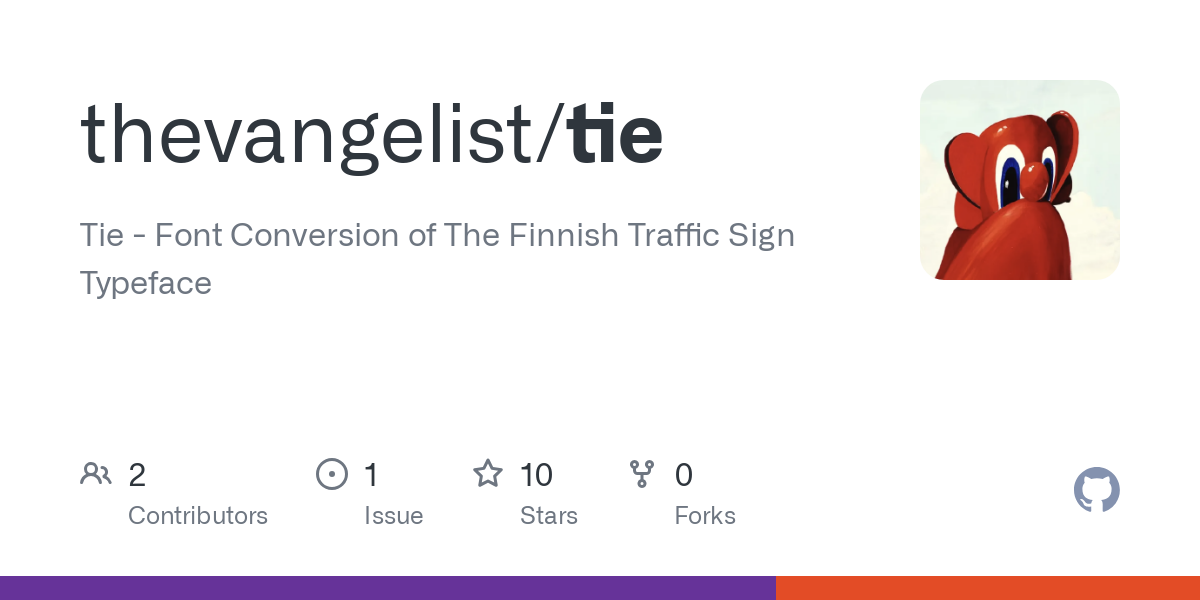This screenshot has width=1200, height=600.
Task: Click the orange language bar segment
Action: click(987, 588)
